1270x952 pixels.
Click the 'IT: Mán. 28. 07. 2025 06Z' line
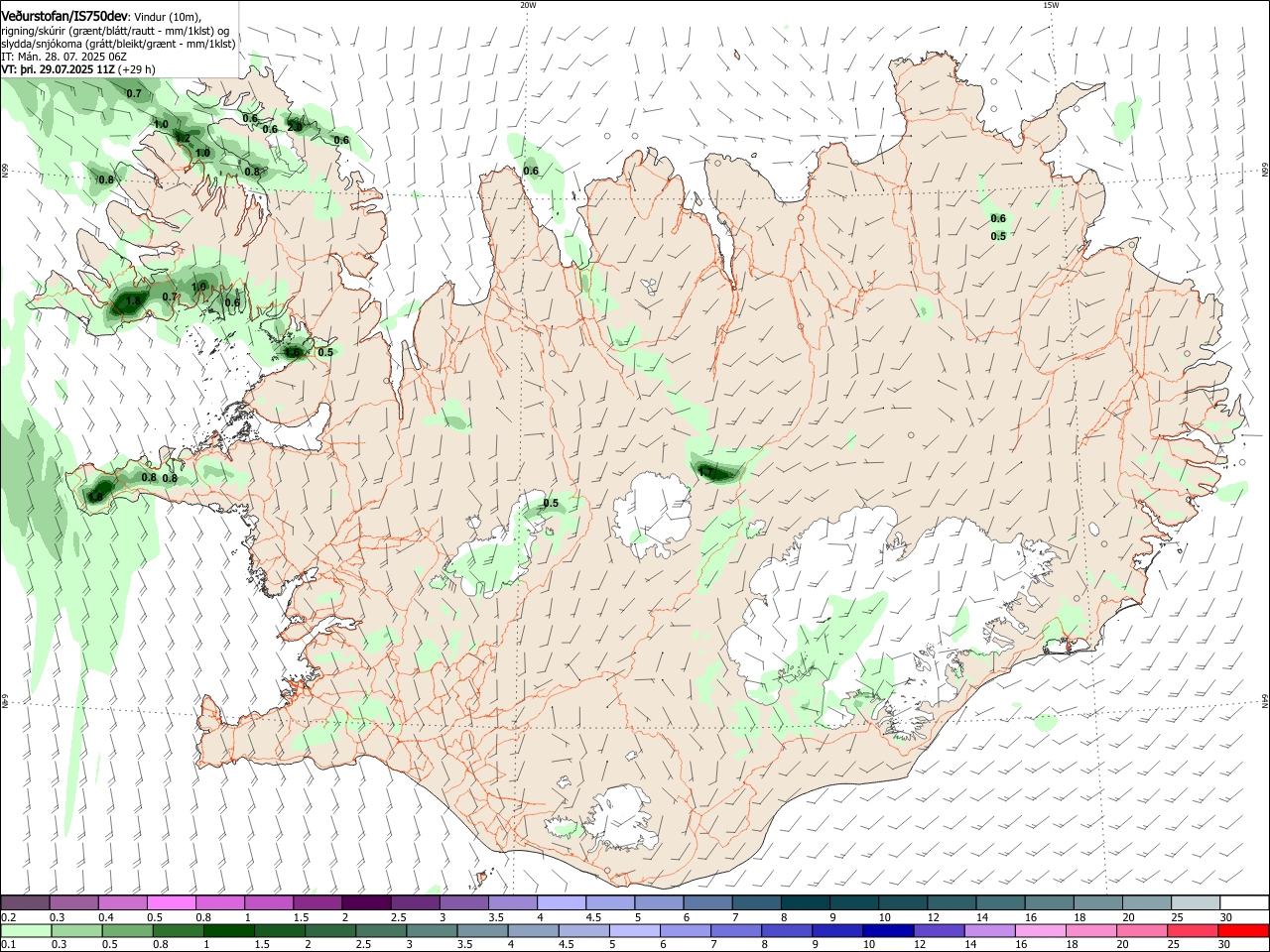[63, 57]
